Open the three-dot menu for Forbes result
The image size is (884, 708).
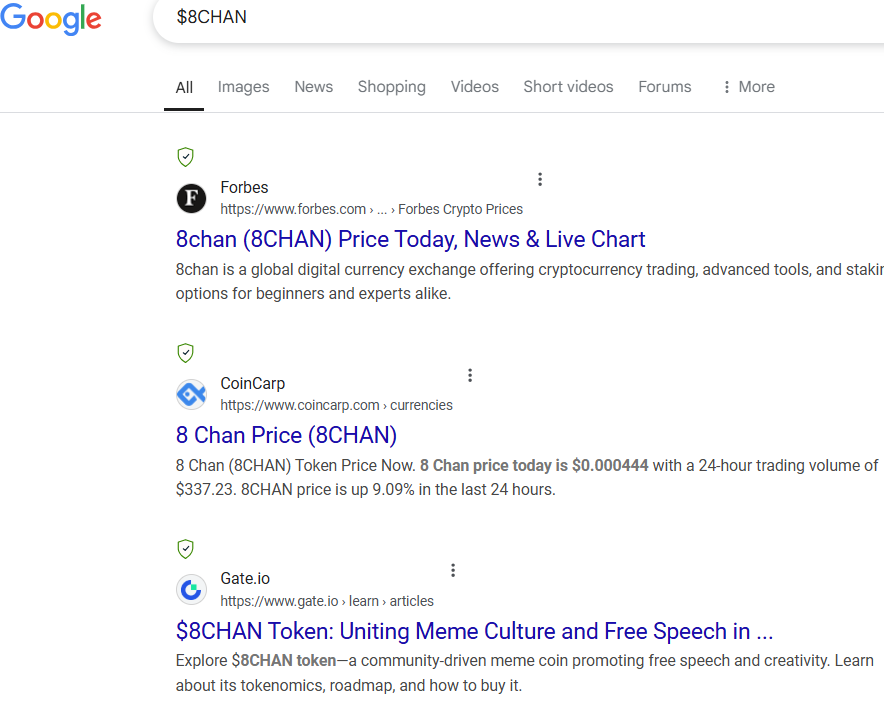(540, 179)
